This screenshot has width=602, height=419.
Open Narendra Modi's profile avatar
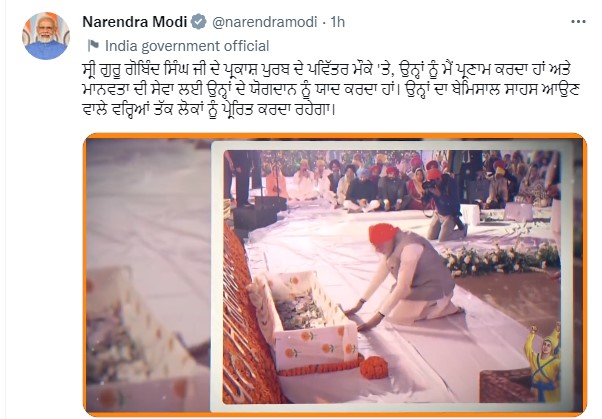pyautogui.click(x=46, y=36)
